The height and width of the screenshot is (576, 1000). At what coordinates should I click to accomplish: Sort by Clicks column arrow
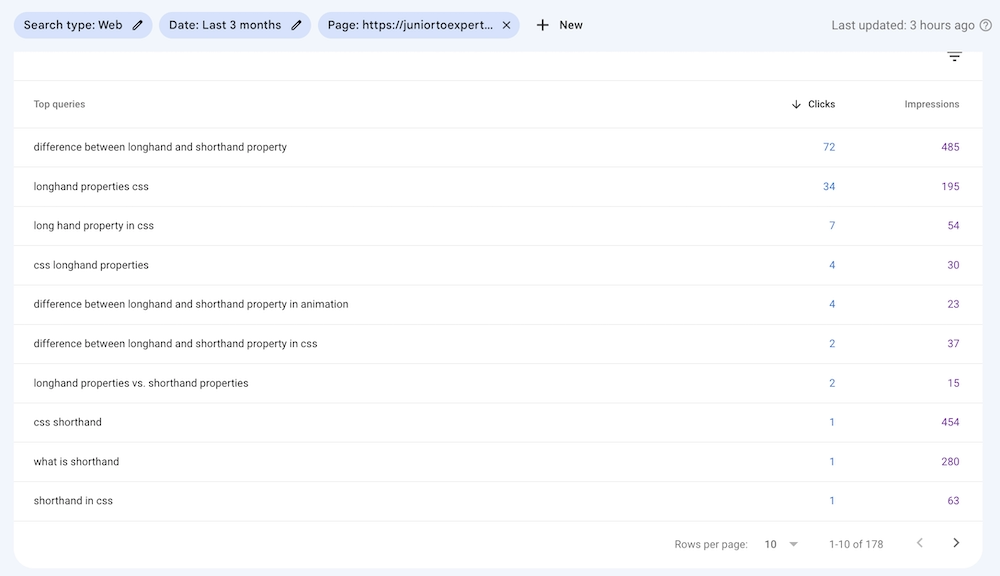click(796, 104)
